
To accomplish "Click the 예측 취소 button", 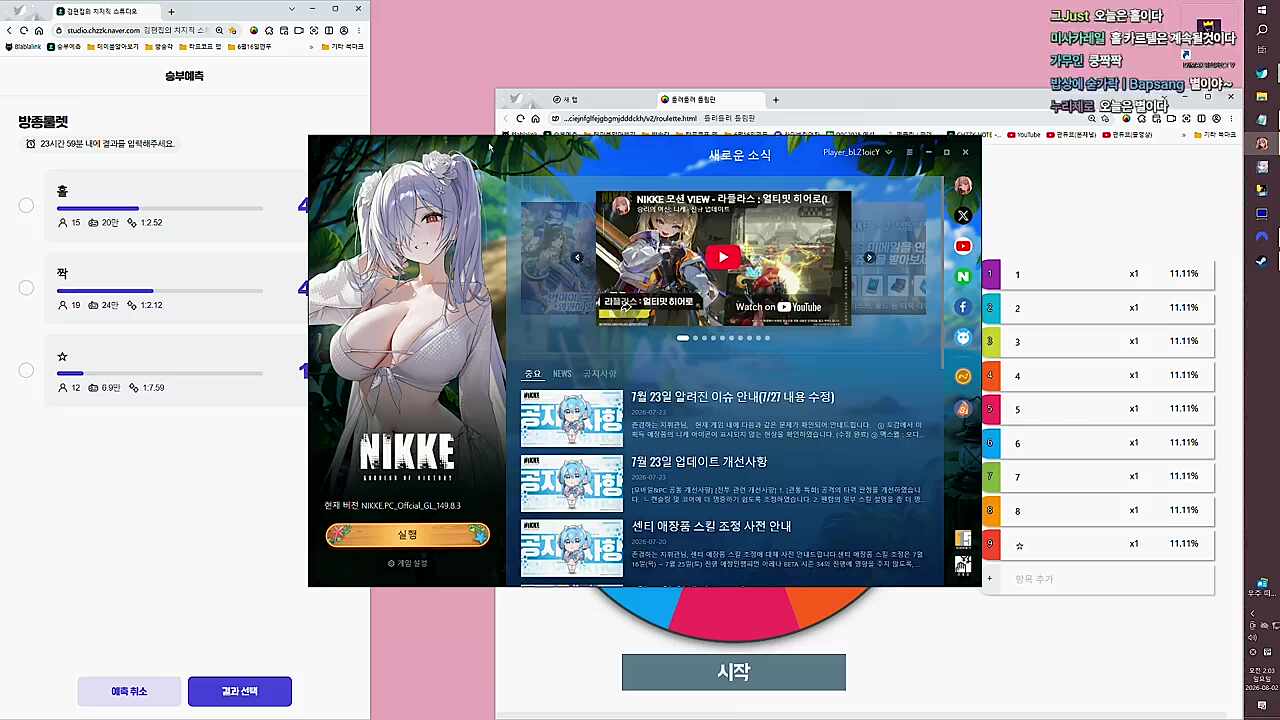I will [x=129, y=691].
